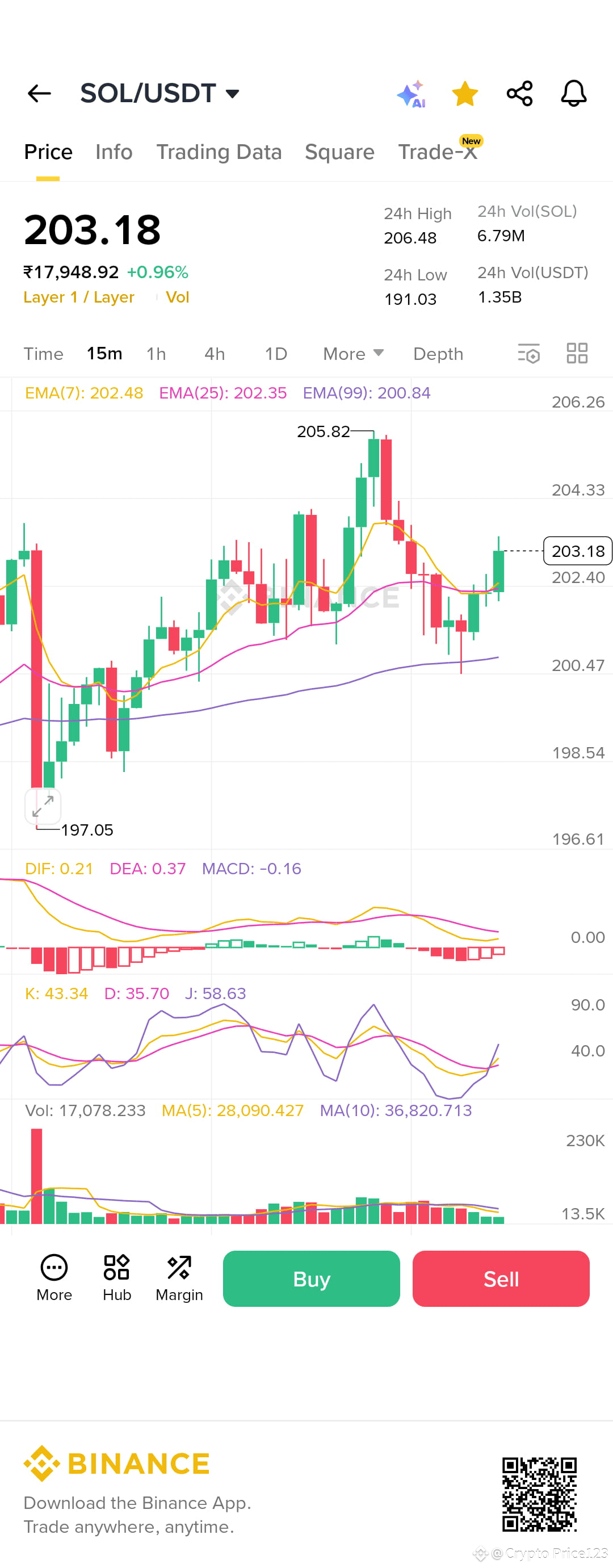This screenshot has width=613, height=1568.
Task: Tap the Layer 1 / Layer tag
Action: point(79,297)
